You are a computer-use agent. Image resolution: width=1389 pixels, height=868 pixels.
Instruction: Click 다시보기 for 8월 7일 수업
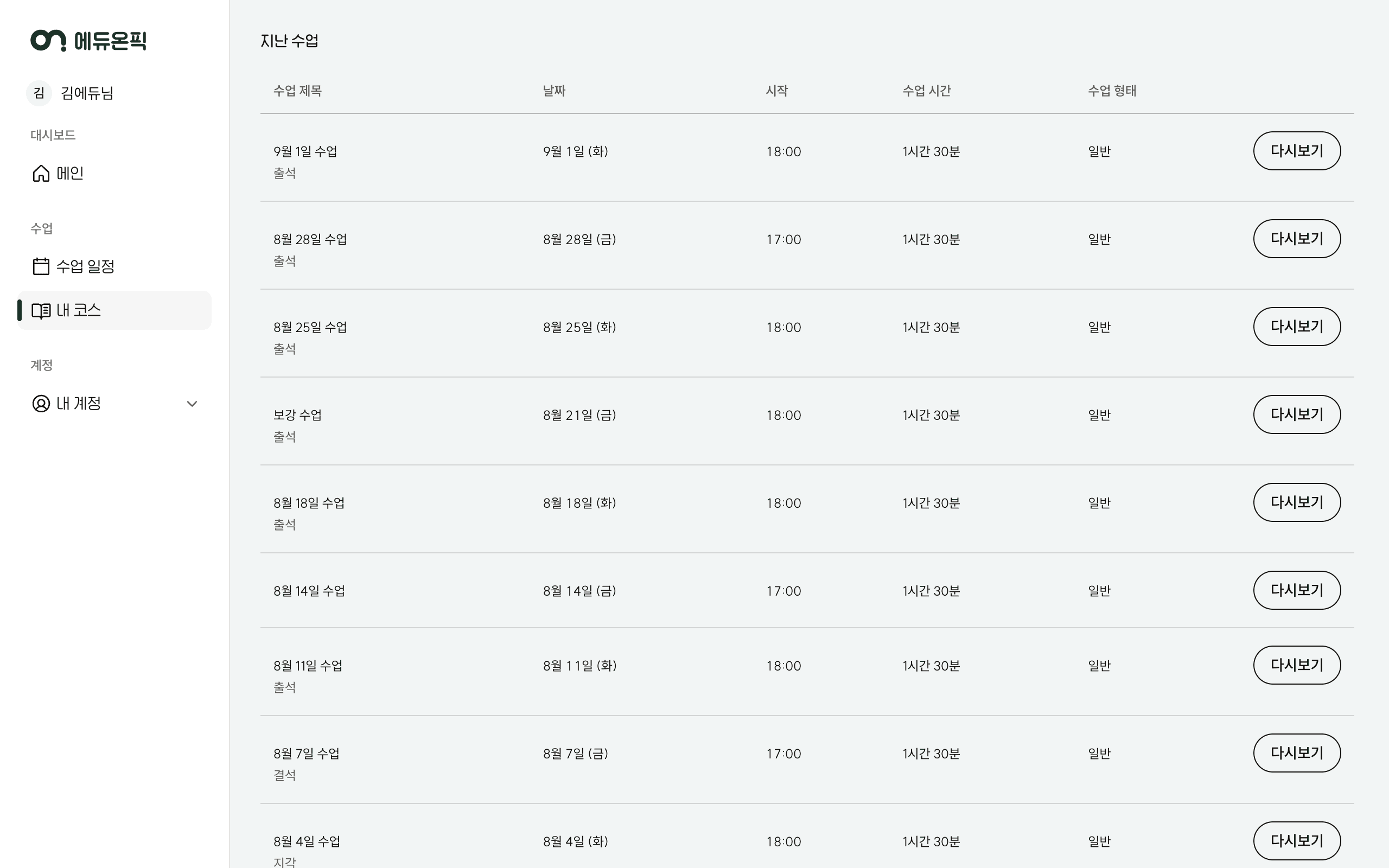(1297, 753)
